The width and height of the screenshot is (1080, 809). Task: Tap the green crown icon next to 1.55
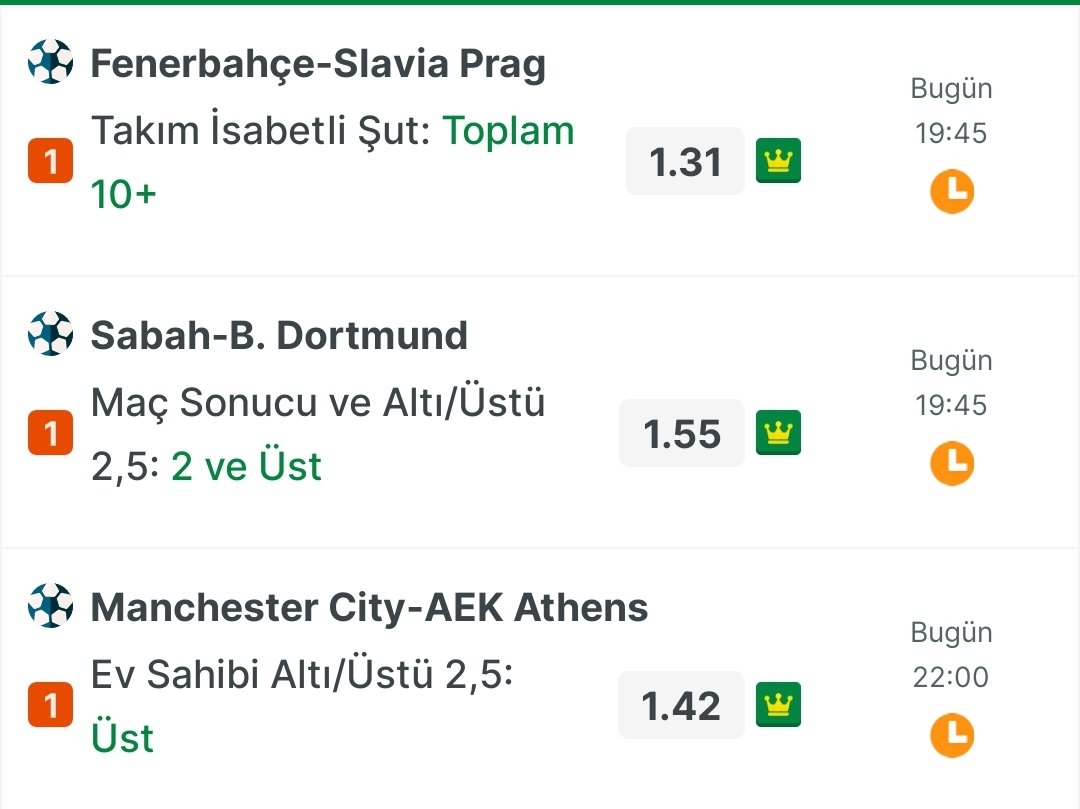(778, 432)
